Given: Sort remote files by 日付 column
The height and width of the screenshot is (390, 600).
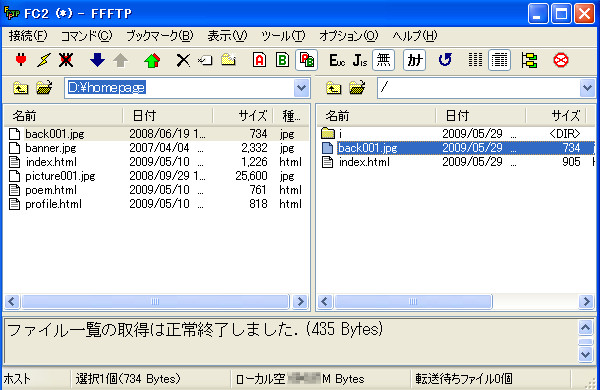Looking at the screenshot, I should coord(481,116).
